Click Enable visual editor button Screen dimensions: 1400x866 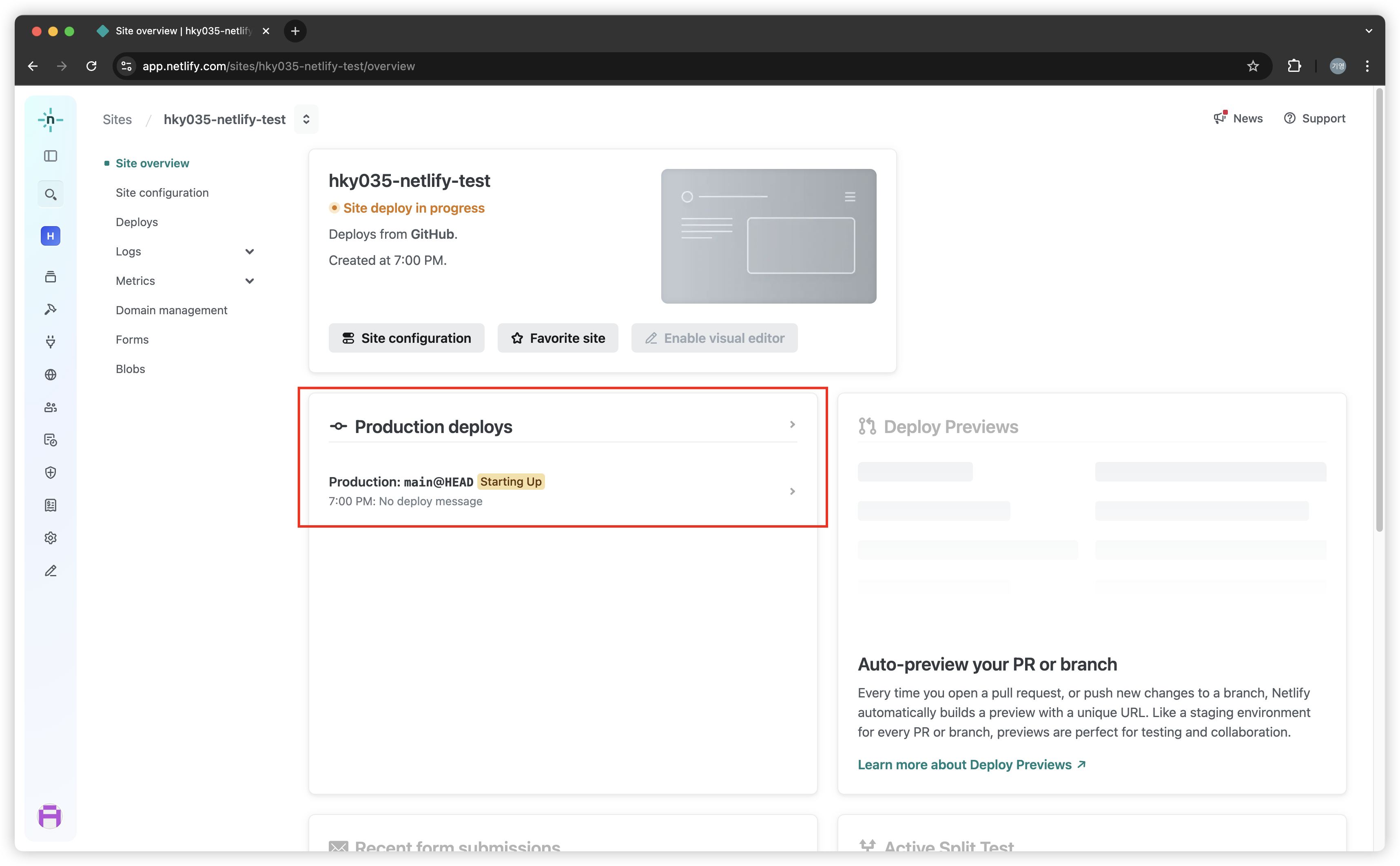pyautogui.click(x=714, y=338)
